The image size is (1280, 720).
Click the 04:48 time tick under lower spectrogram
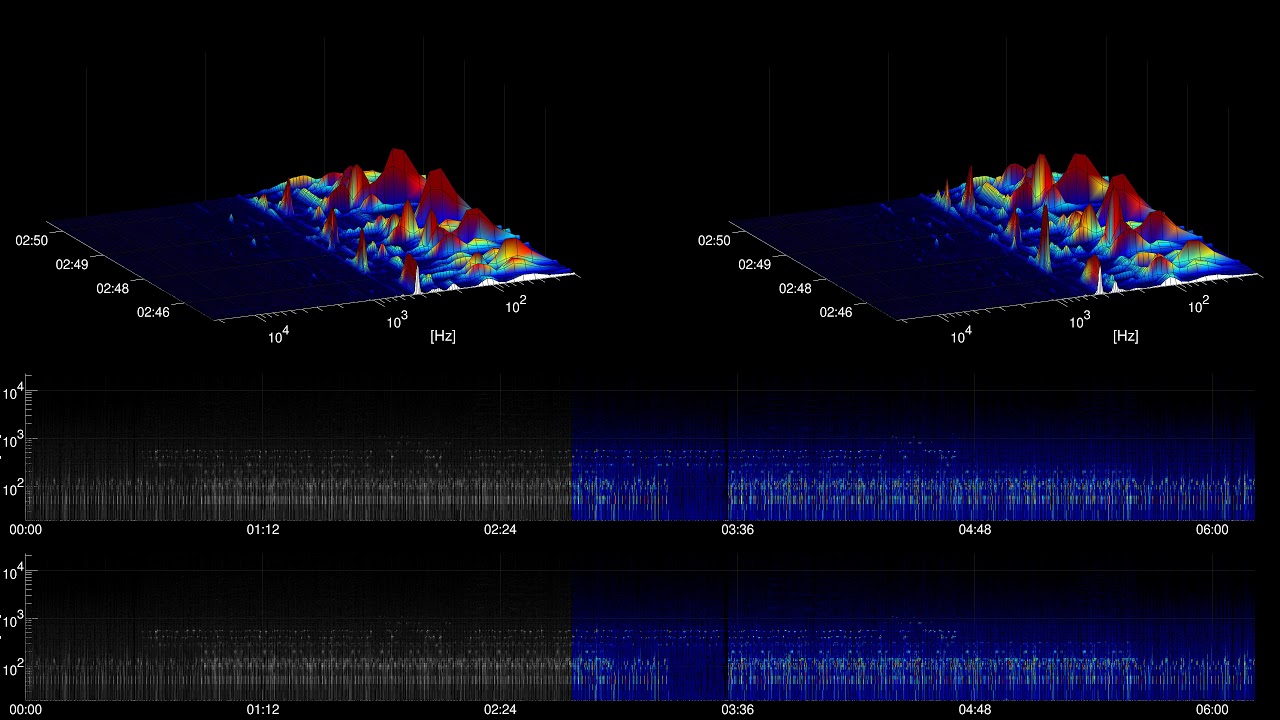[x=975, y=710]
